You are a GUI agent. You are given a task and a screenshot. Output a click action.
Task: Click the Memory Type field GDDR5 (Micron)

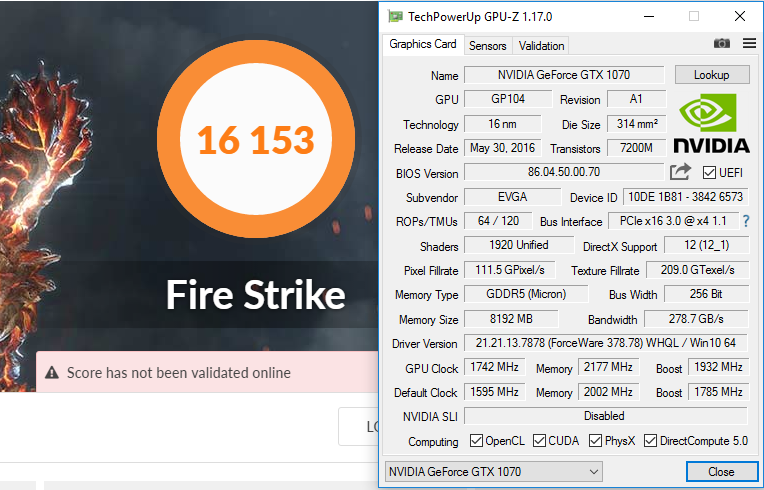coord(526,294)
